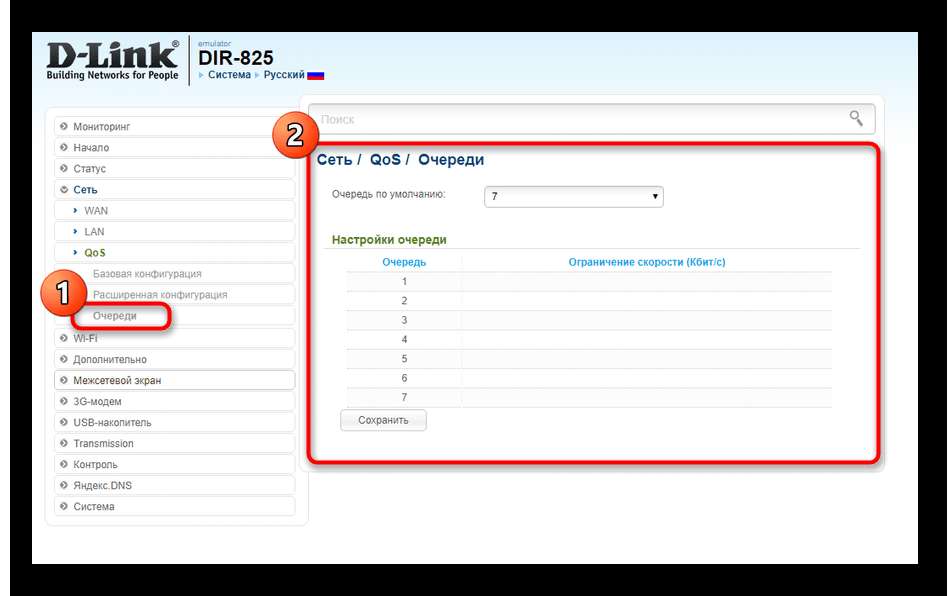Open Мониторинг in the sidebar
Screen dimensions: 950x596
(x=174, y=126)
